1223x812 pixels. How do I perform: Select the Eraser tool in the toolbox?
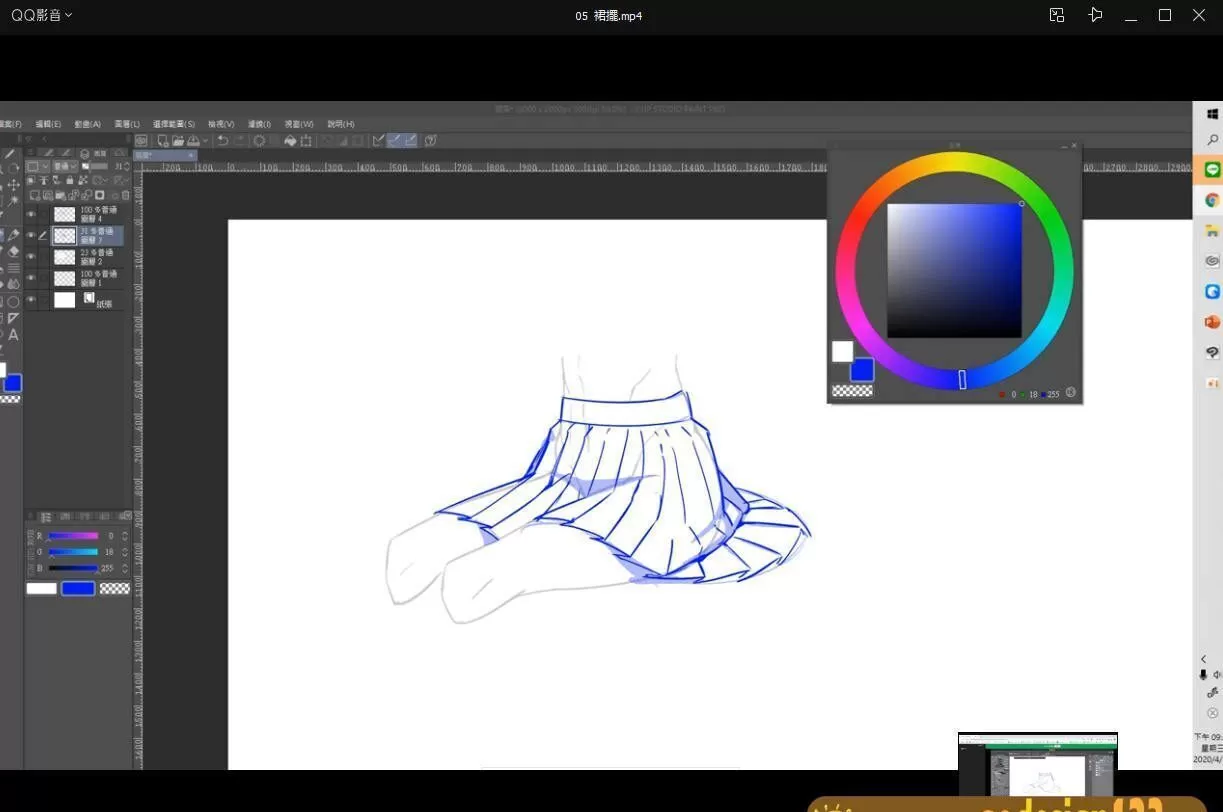click(x=13, y=252)
